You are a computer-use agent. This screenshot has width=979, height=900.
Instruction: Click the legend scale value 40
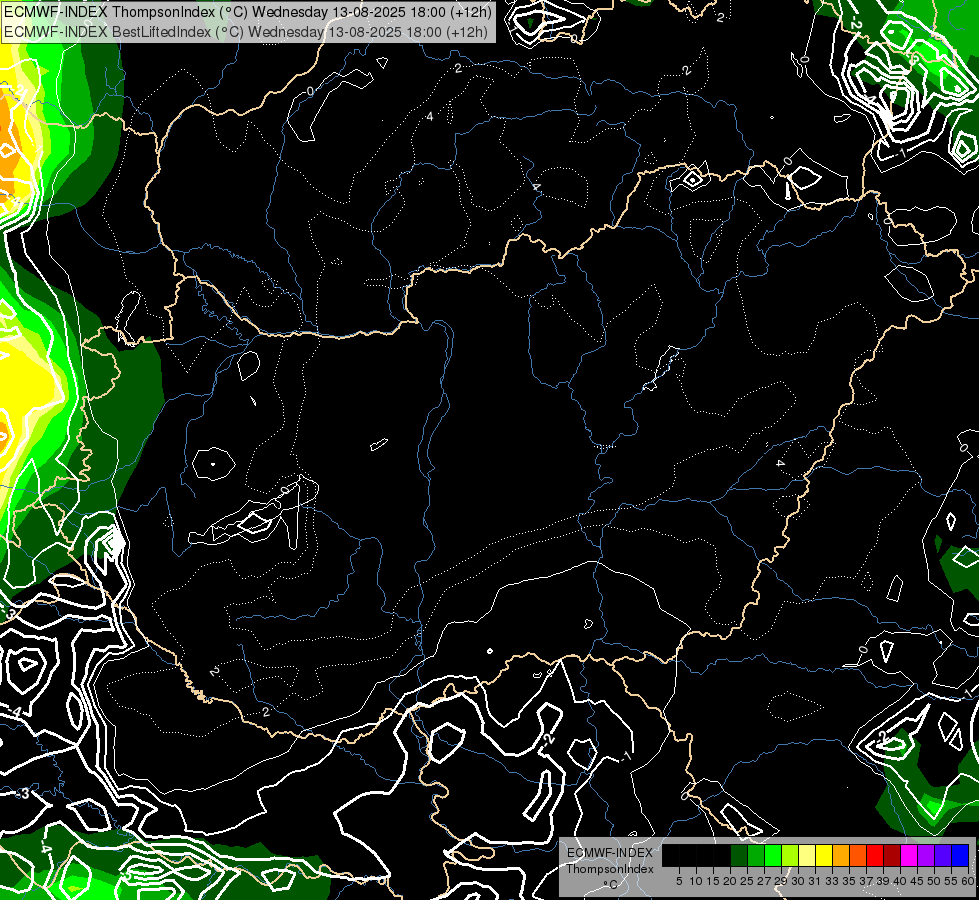(900, 881)
